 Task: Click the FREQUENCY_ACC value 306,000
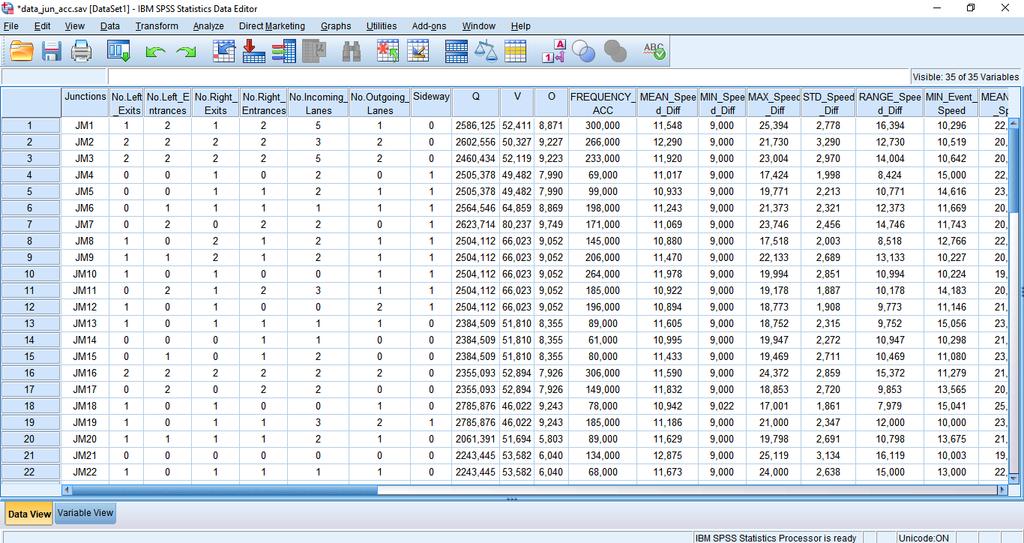(x=602, y=372)
